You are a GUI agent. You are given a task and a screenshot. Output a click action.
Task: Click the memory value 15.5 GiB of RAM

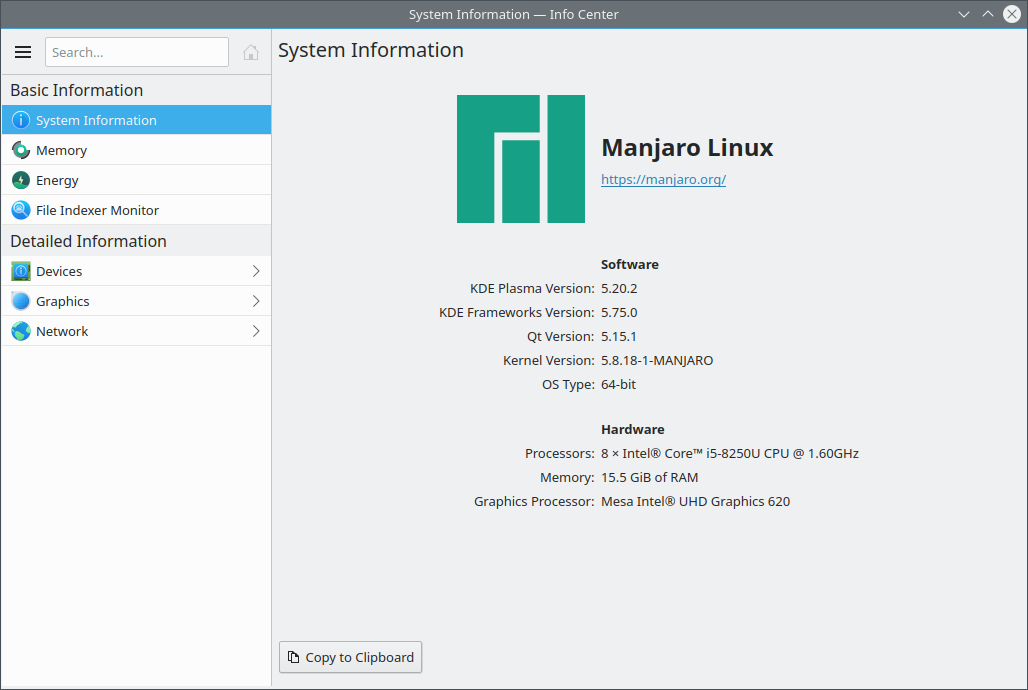coord(650,477)
